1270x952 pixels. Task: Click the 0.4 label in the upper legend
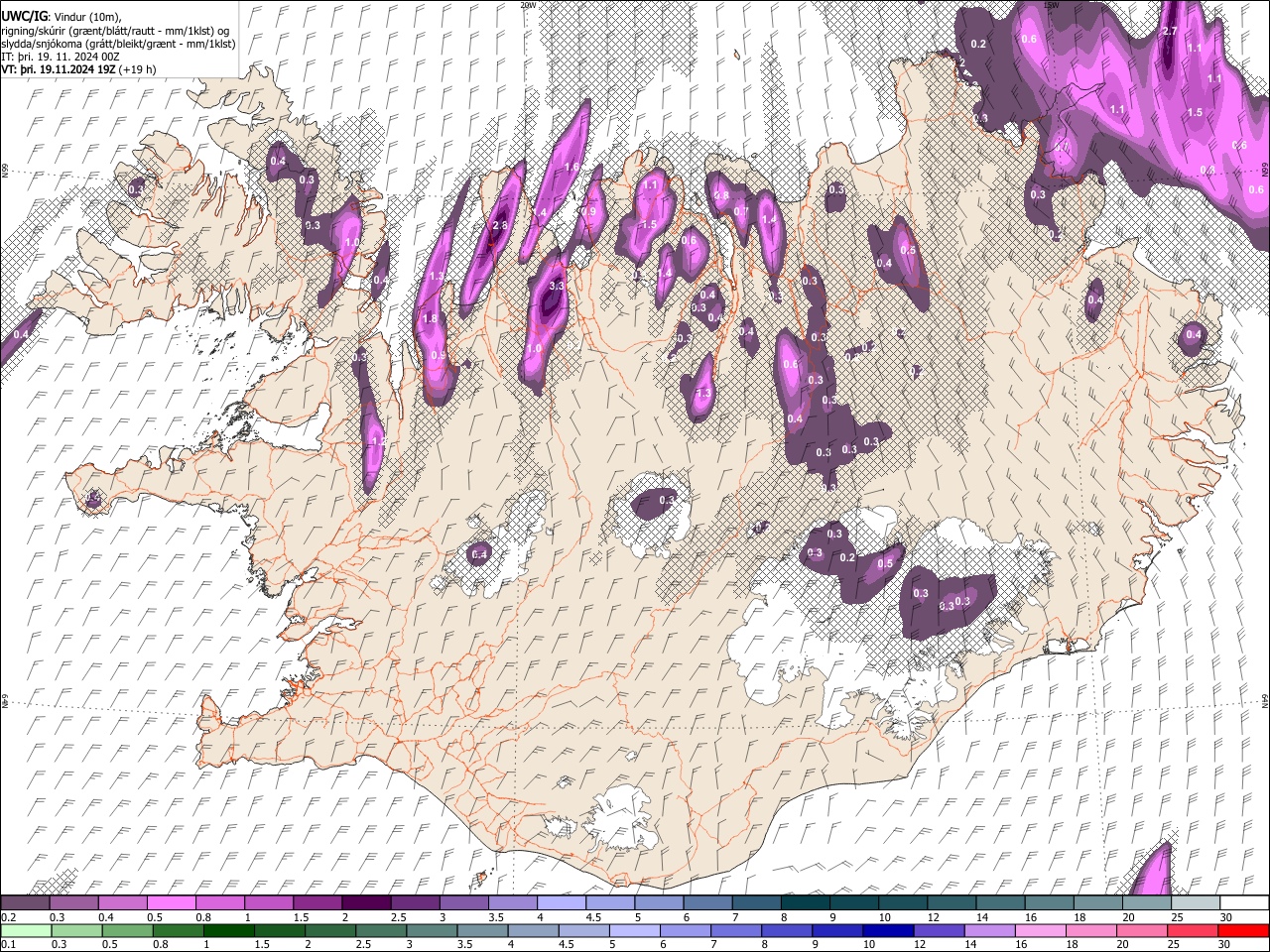click(x=106, y=917)
